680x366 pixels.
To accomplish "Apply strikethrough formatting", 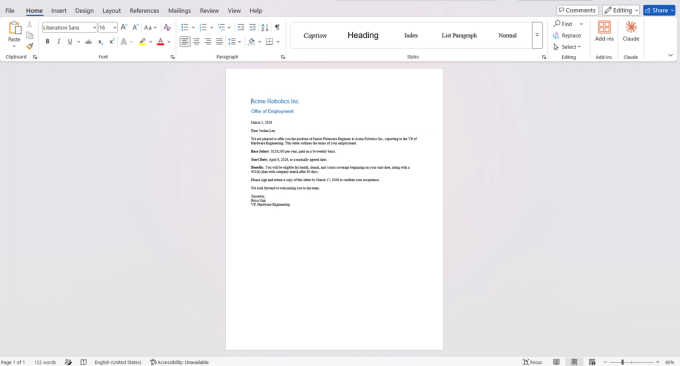I will [88, 42].
